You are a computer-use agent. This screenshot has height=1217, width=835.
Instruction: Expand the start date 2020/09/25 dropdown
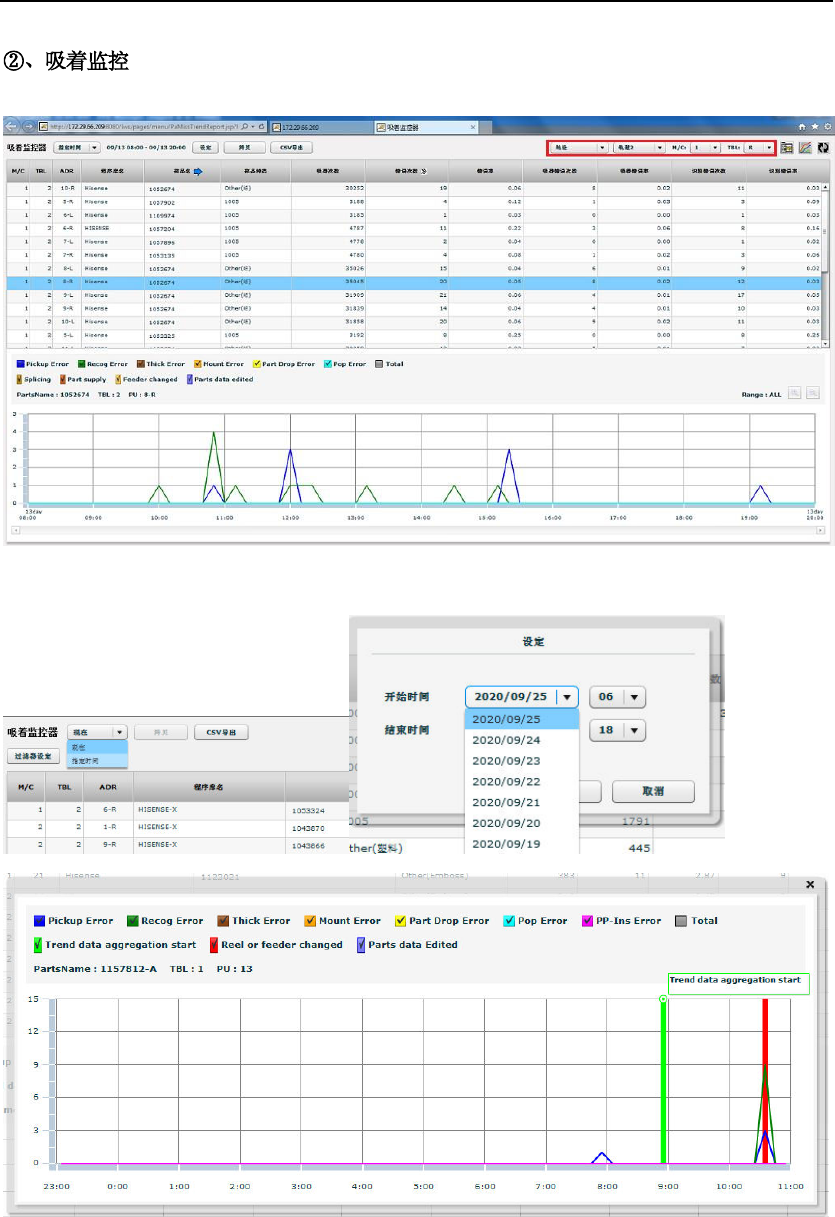(521, 697)
